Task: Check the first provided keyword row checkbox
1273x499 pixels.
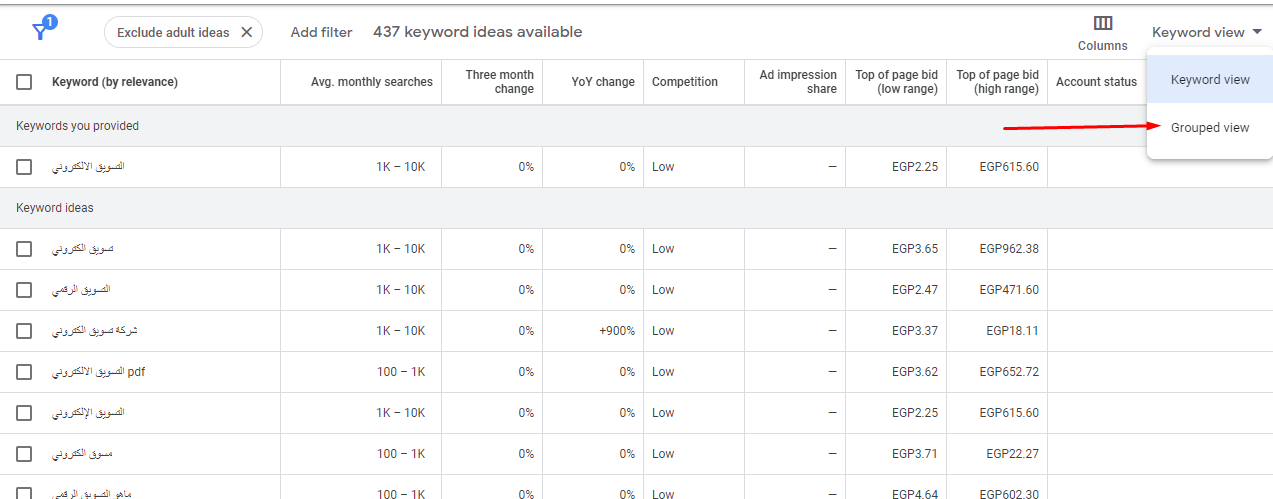Action: (x=24, y=167)
